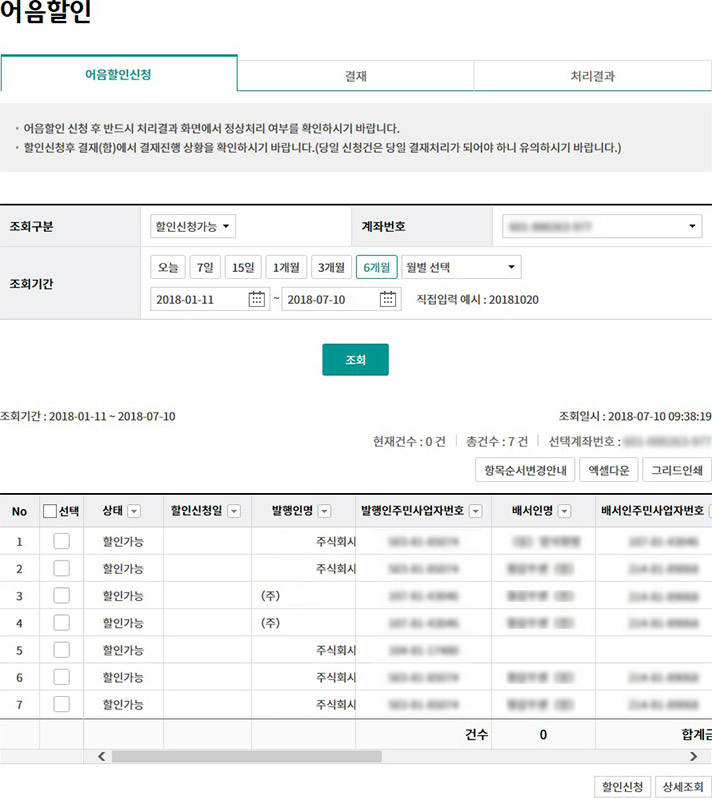Click filter arrow on 발행인주민사업자번호 column

click(x=476, y=512)
